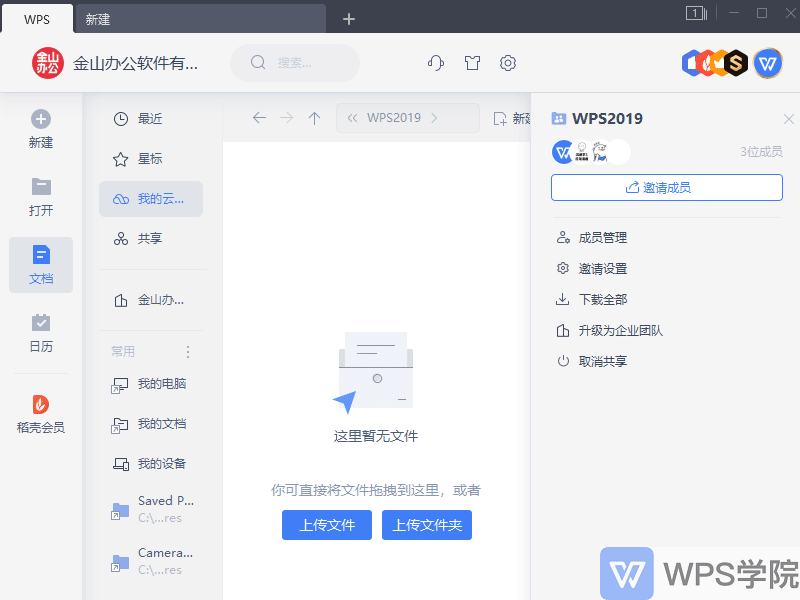The width and height of the screenshot is (800, 600).
Task: Open Camera... folder shortcut
Action: coord(151,561)
